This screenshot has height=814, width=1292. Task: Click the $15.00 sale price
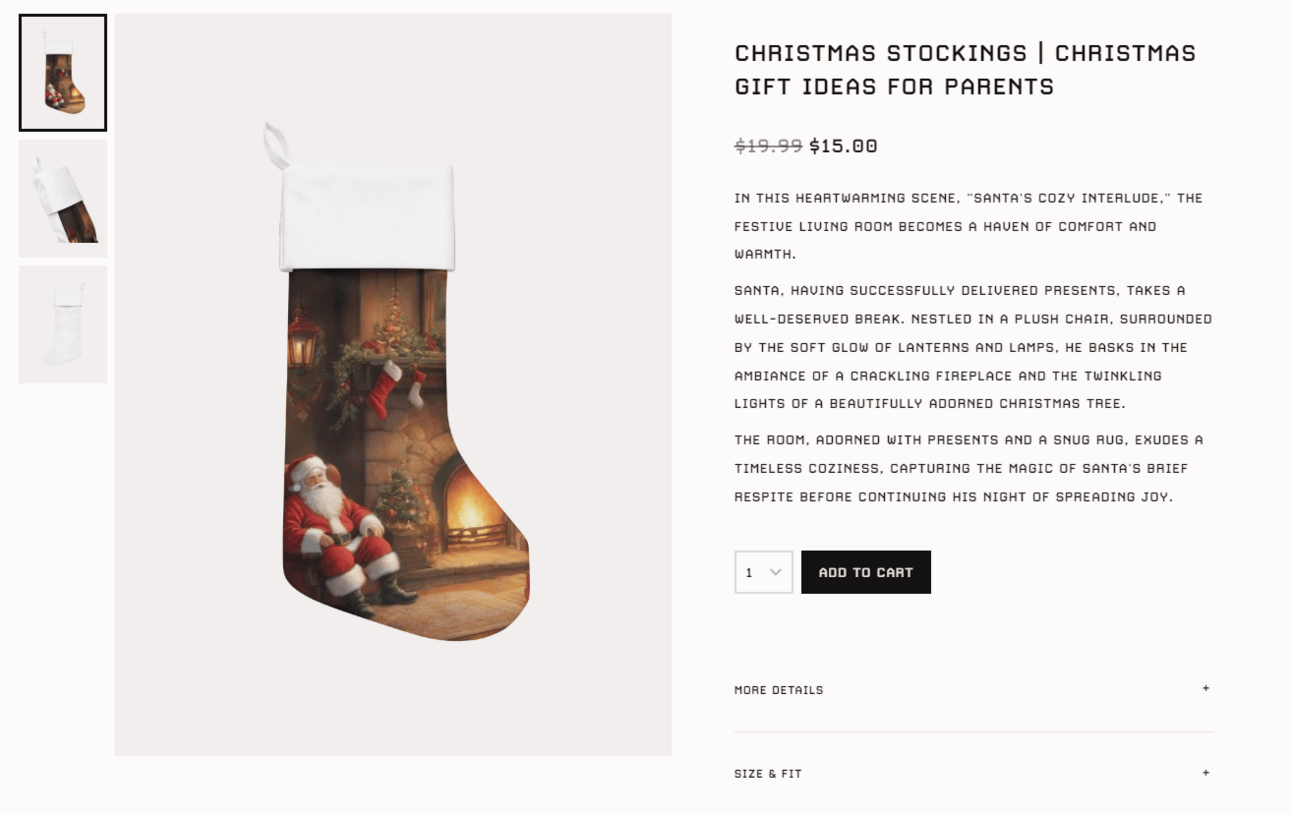tap(843, 146)
